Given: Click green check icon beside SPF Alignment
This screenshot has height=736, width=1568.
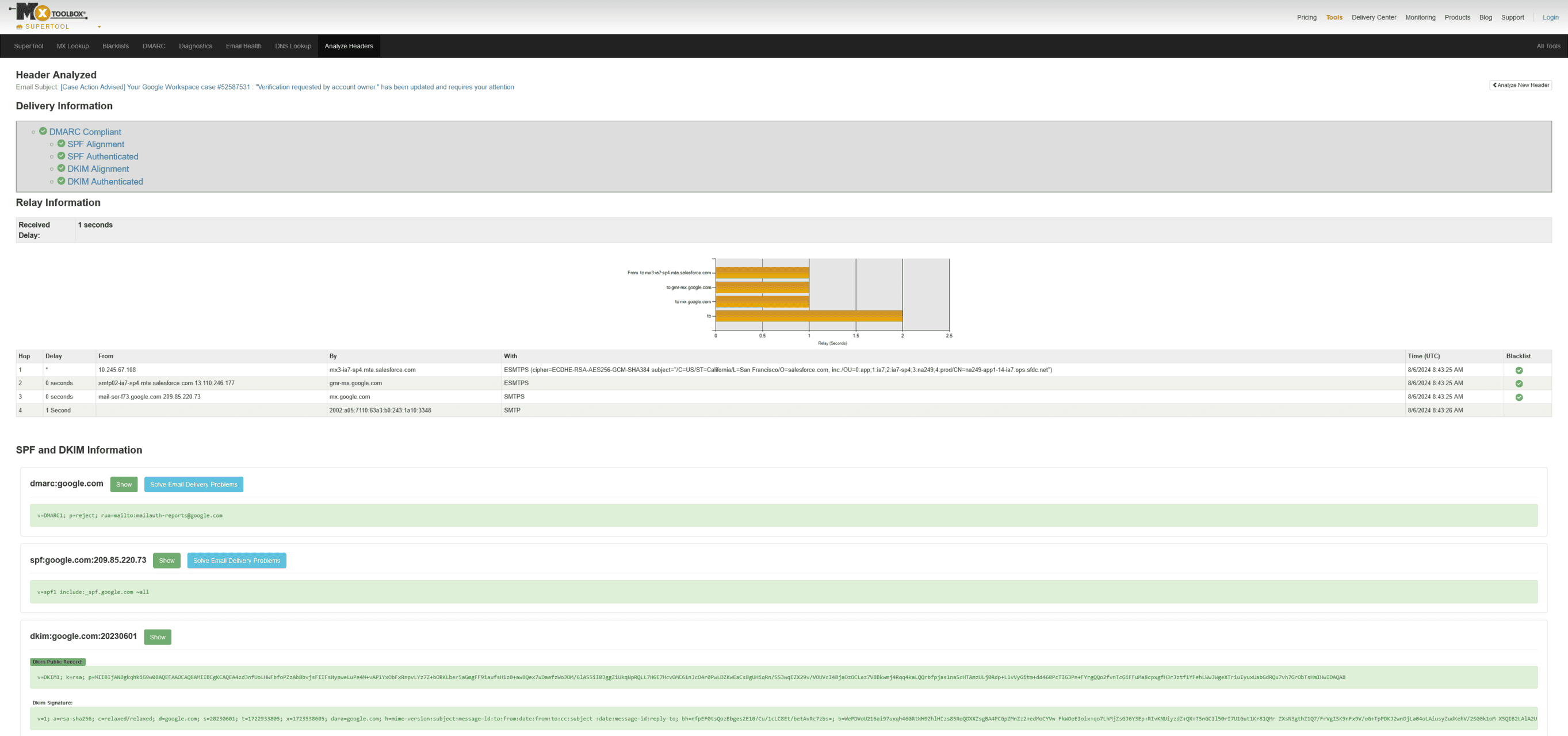Looking at the screenshot, I should (x=62, y=144).
